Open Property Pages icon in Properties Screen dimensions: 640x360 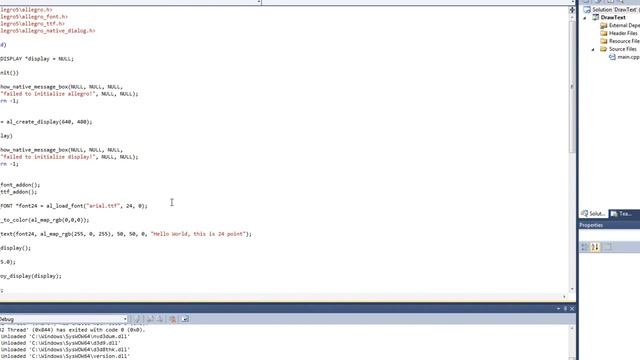coord(607,247)
